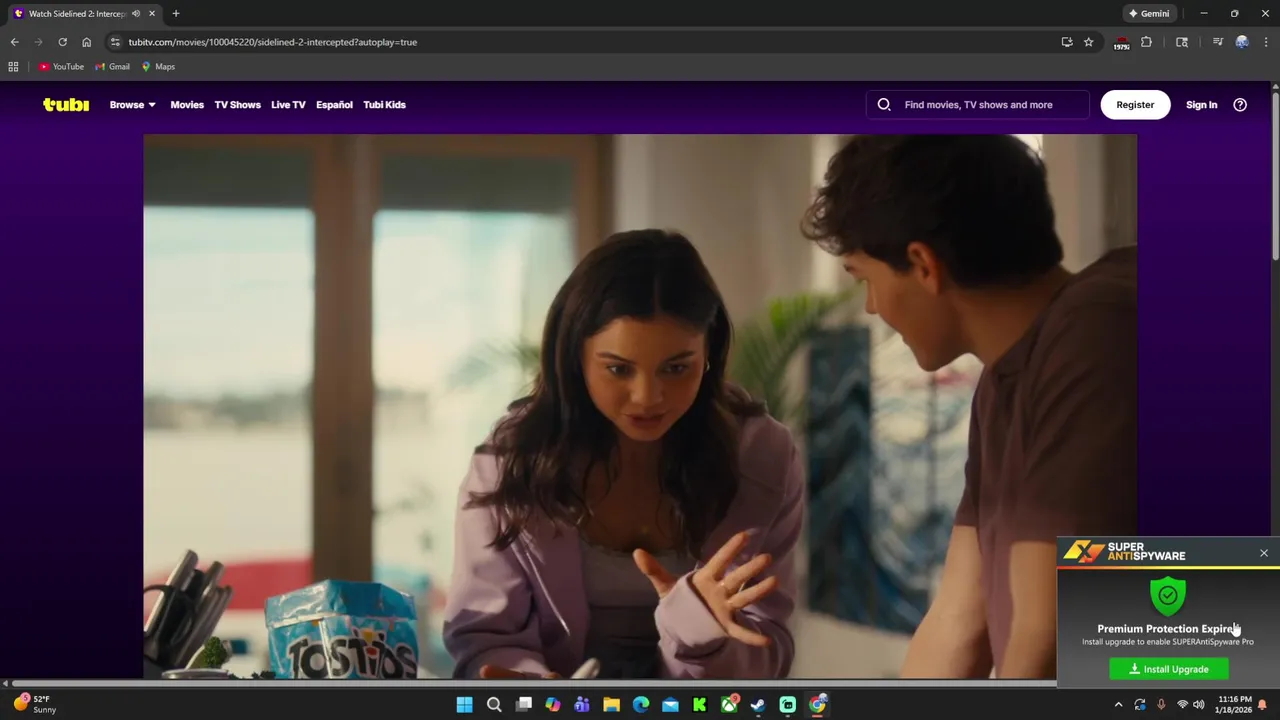Show hidden system tray icons
1280x720 pixels.
coord(1119,705)
